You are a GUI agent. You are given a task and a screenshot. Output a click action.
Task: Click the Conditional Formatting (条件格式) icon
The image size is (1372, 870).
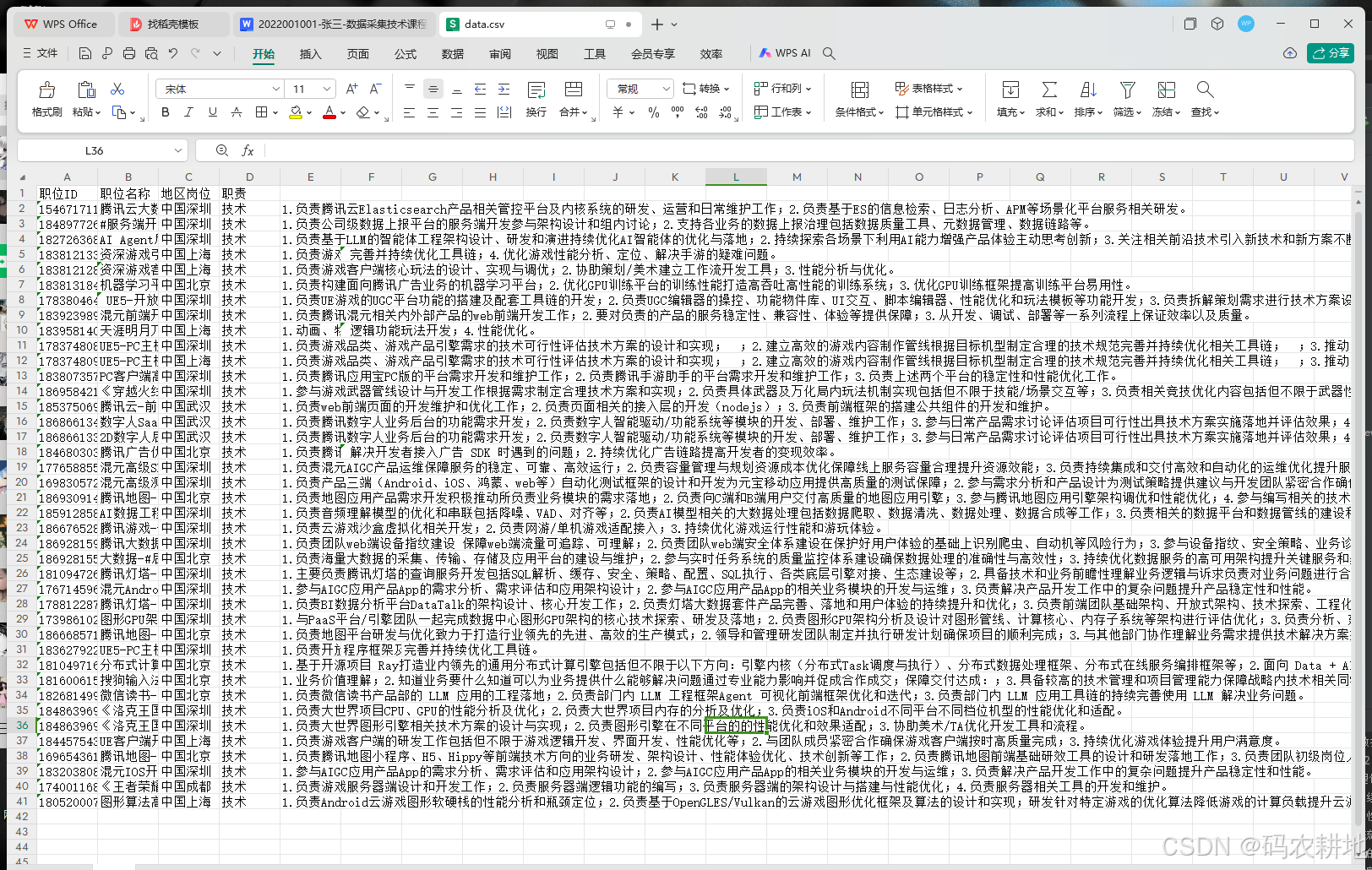tap(860, 90)
